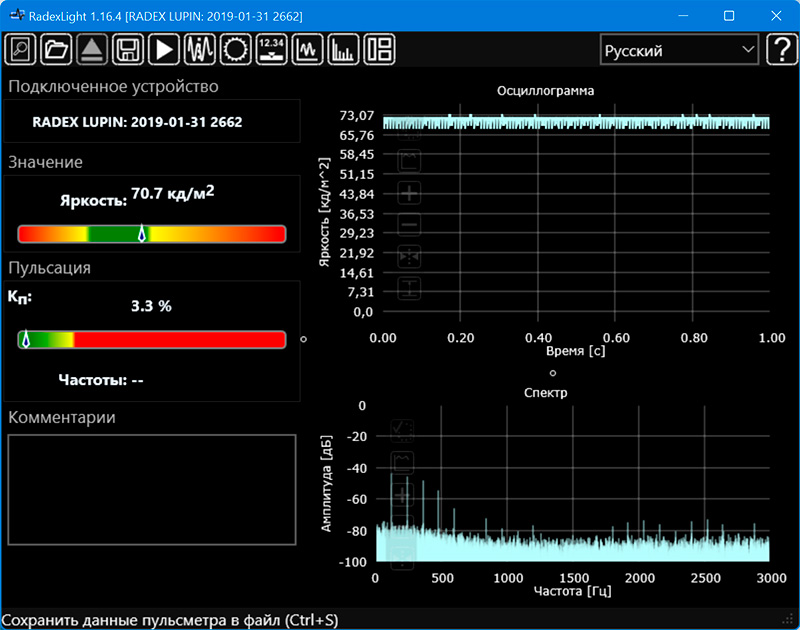Toggle the spectrum bar chart icon

[344, 49]
